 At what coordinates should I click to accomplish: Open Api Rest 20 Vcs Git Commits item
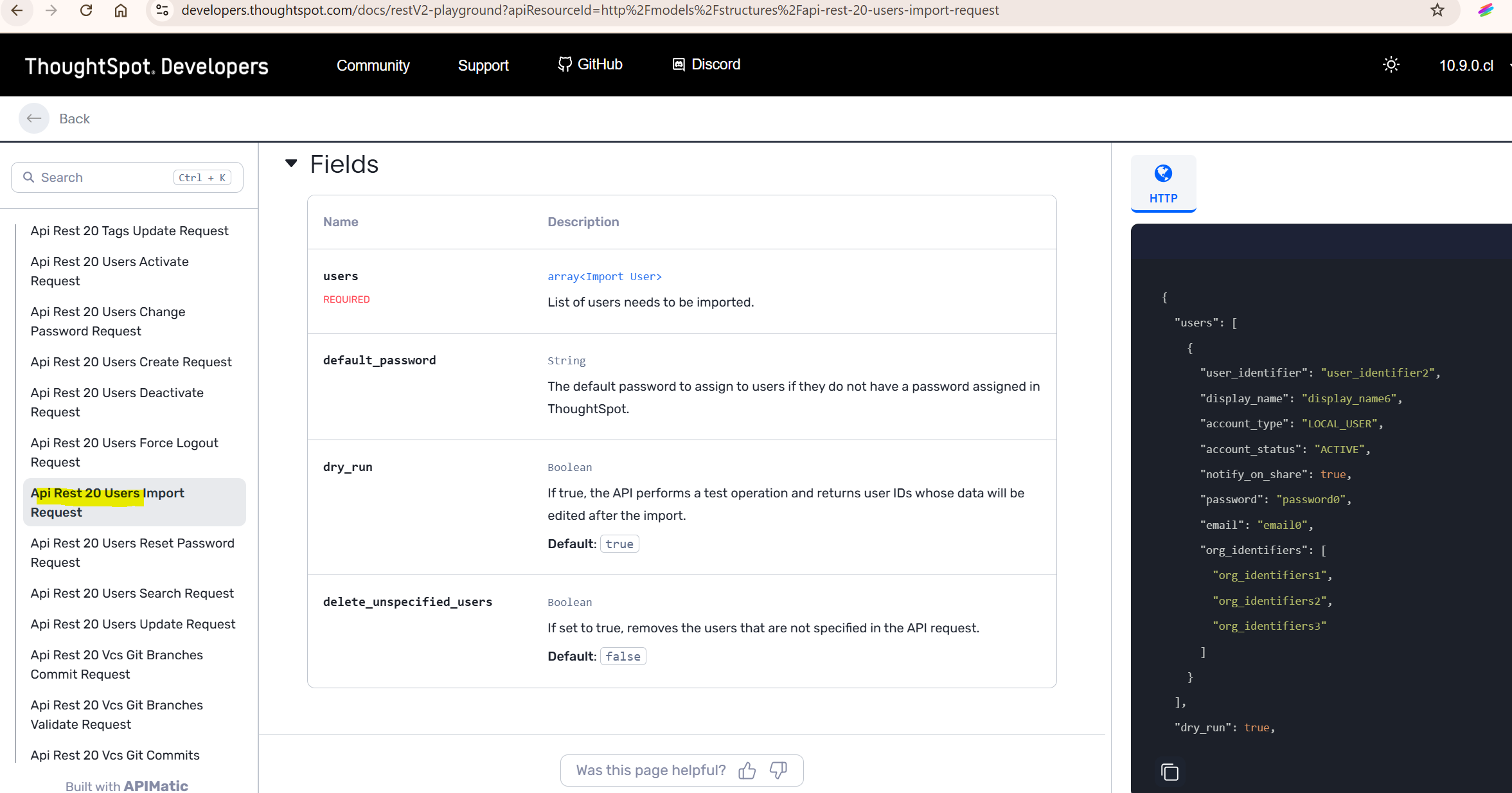(x=115, y=755)
